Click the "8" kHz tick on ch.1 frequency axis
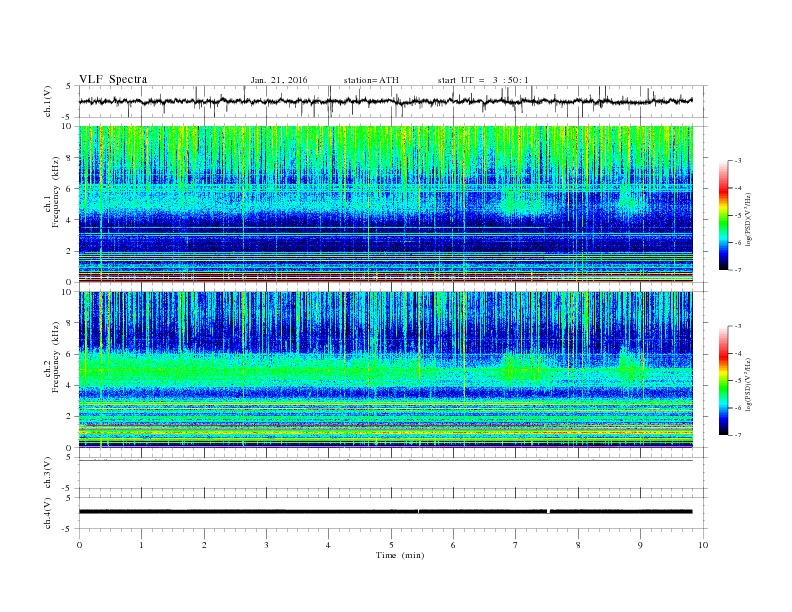Image resolution: width=792 pixels, height=612 pixels. pyautogui.click(x=70, y=158)
